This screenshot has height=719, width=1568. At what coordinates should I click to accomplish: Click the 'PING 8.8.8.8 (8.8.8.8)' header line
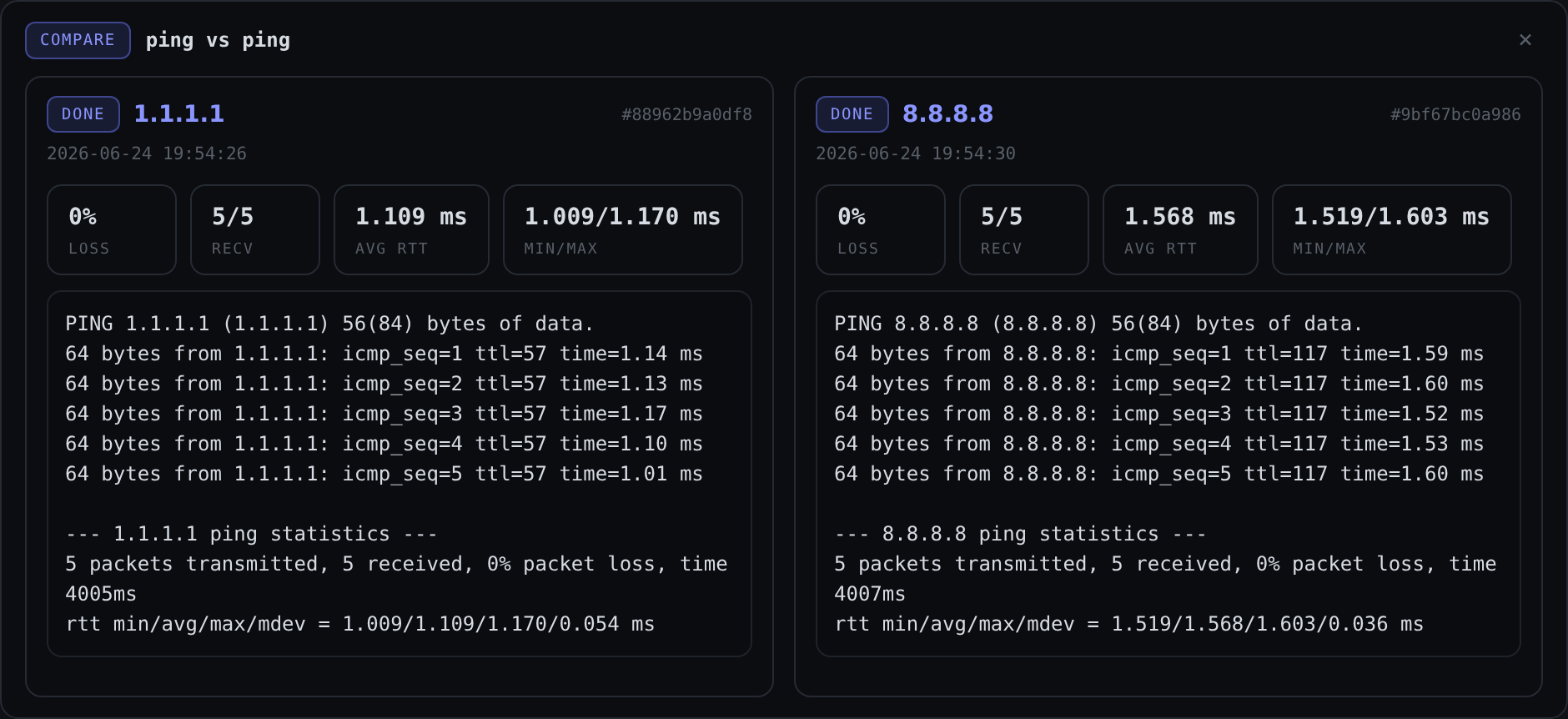tap(1098, 324)
